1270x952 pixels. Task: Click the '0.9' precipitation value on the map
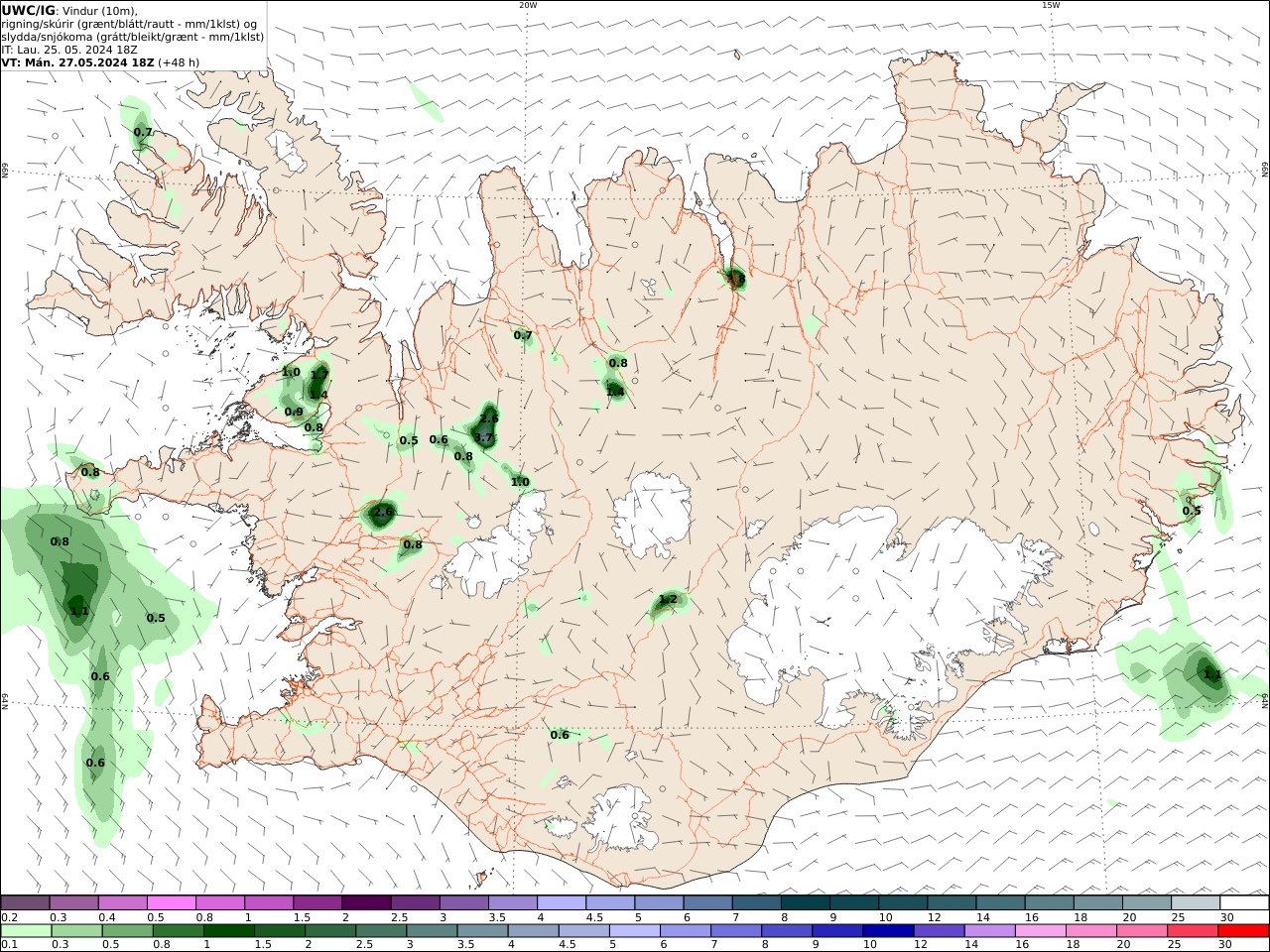[294, 412]
